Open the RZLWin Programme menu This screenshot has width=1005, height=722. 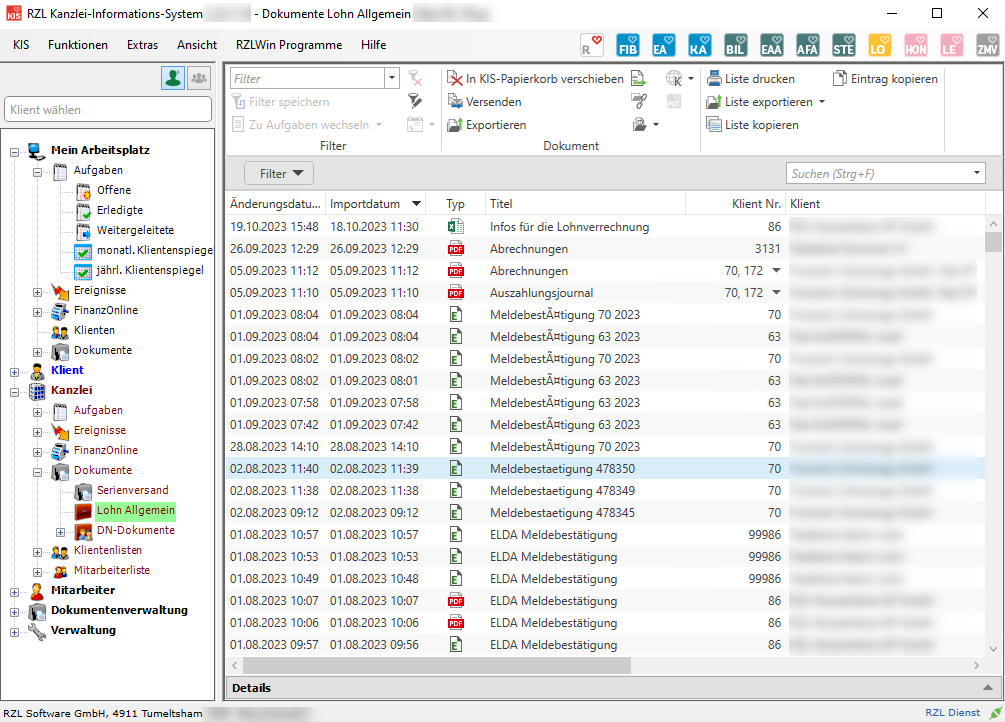click(289, 45)
